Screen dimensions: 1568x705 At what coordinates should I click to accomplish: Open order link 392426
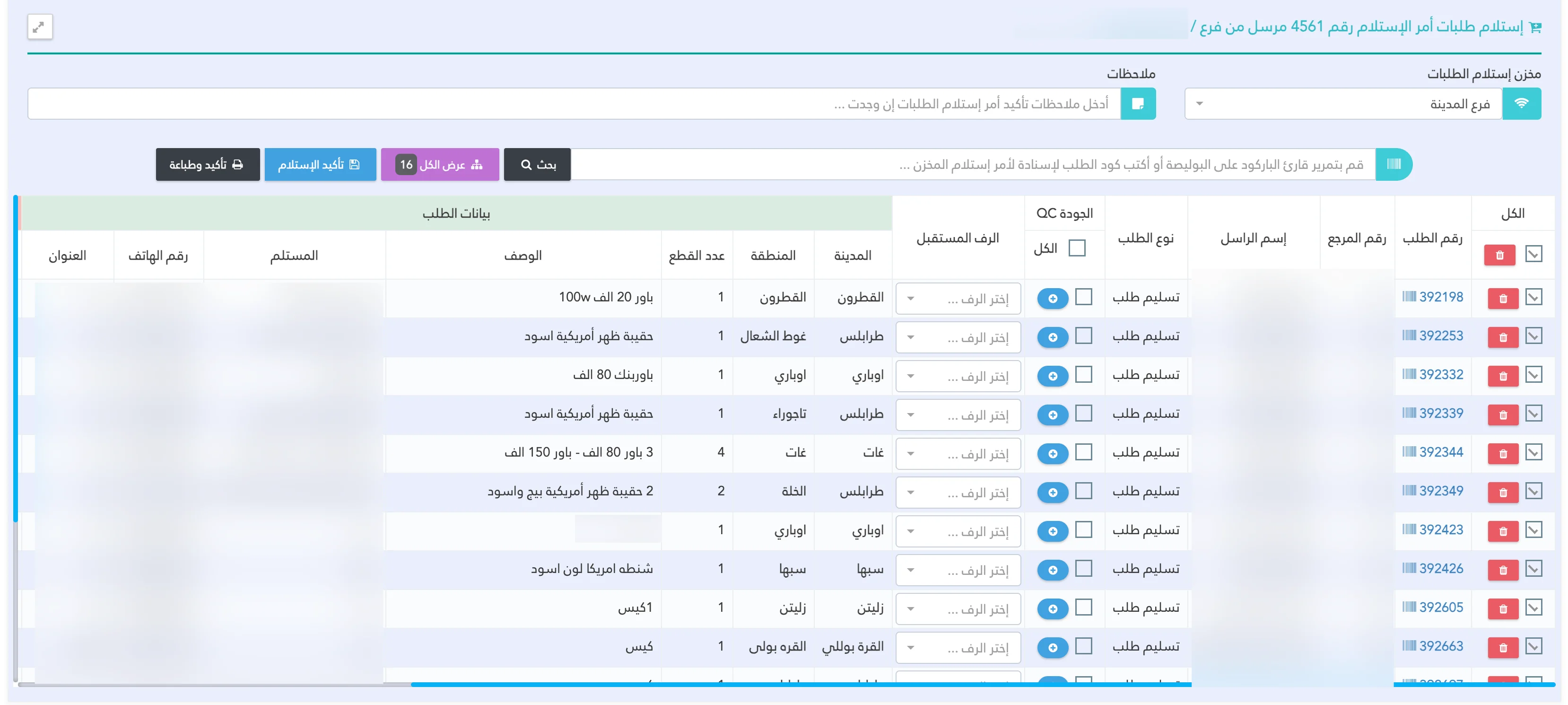pyautogui.click(x=1441, y=569)
